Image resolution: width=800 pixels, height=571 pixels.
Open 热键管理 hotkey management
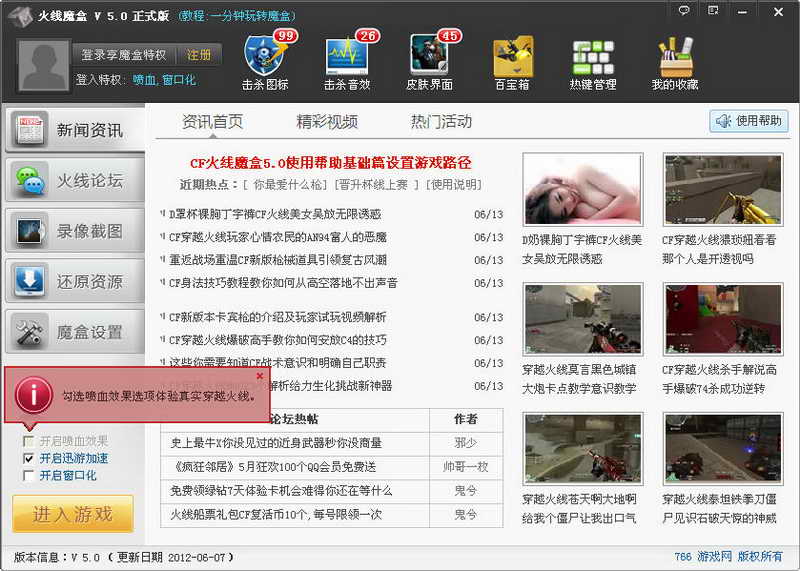pos(593,63)
